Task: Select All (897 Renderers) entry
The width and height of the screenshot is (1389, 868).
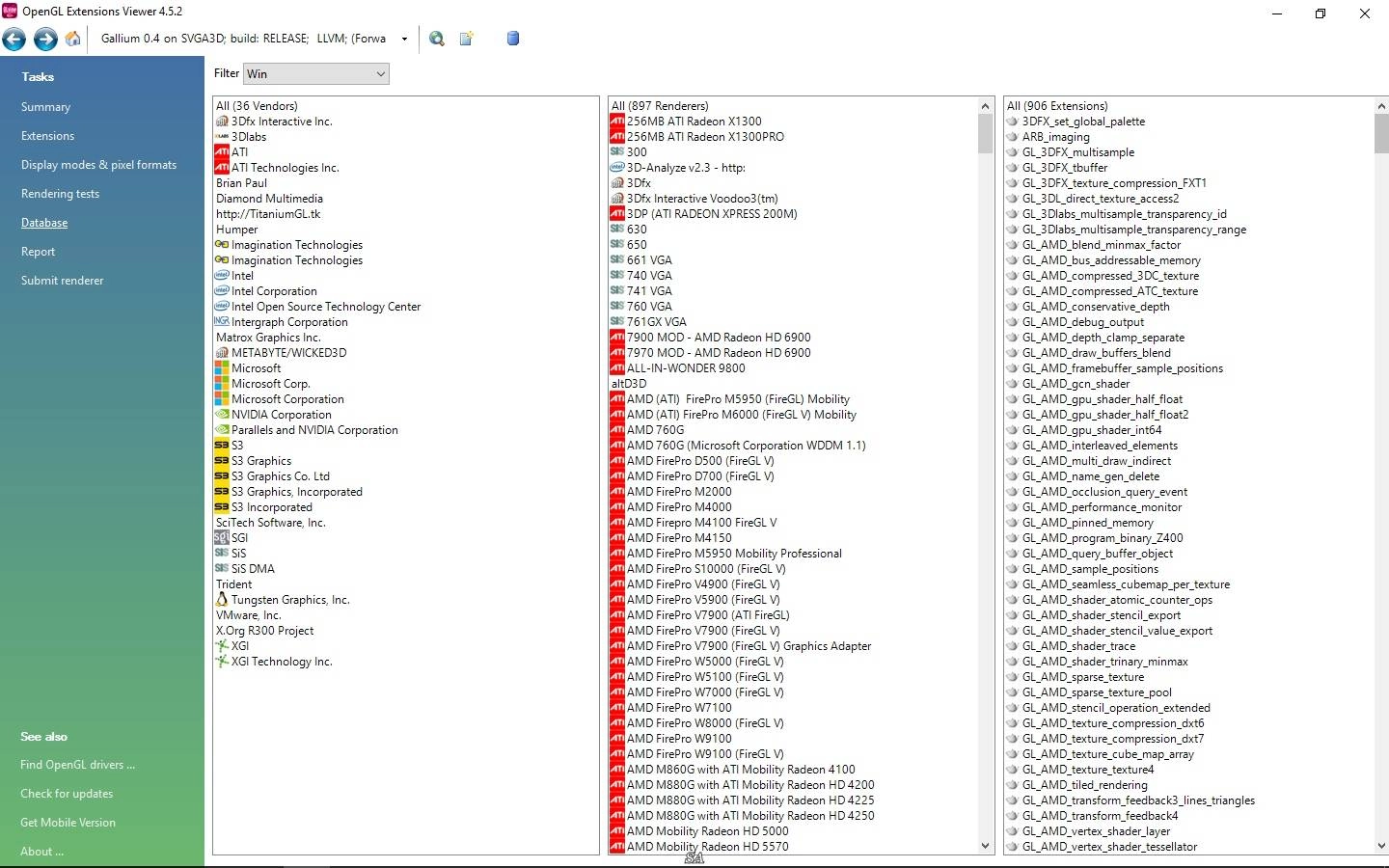Action: [x=660, y=106]
